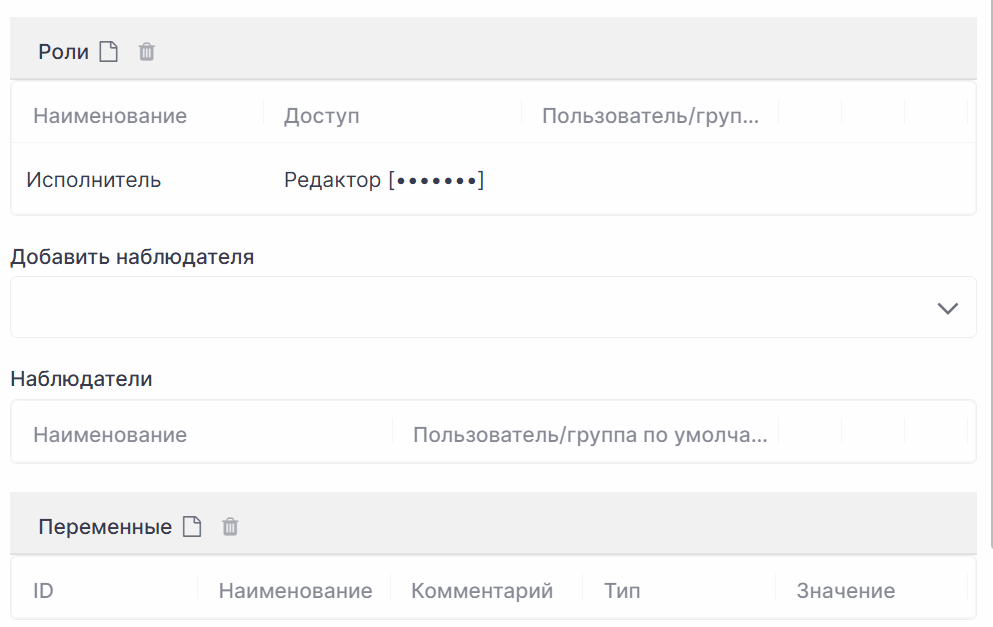Click the Пользователь/груп... header in Роли table

(x=650, y=116)
